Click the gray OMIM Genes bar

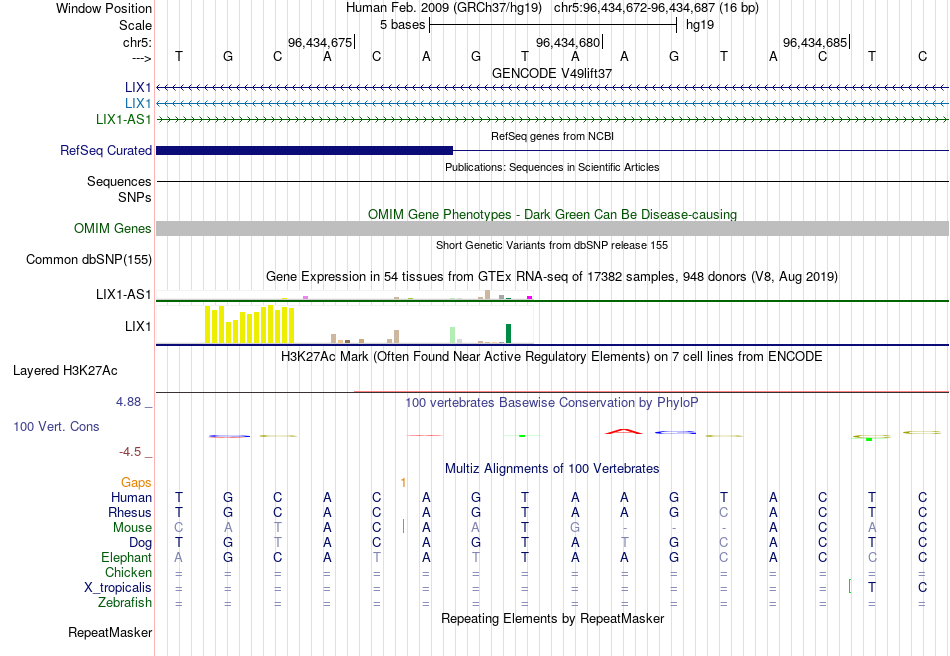pos(552,228)
